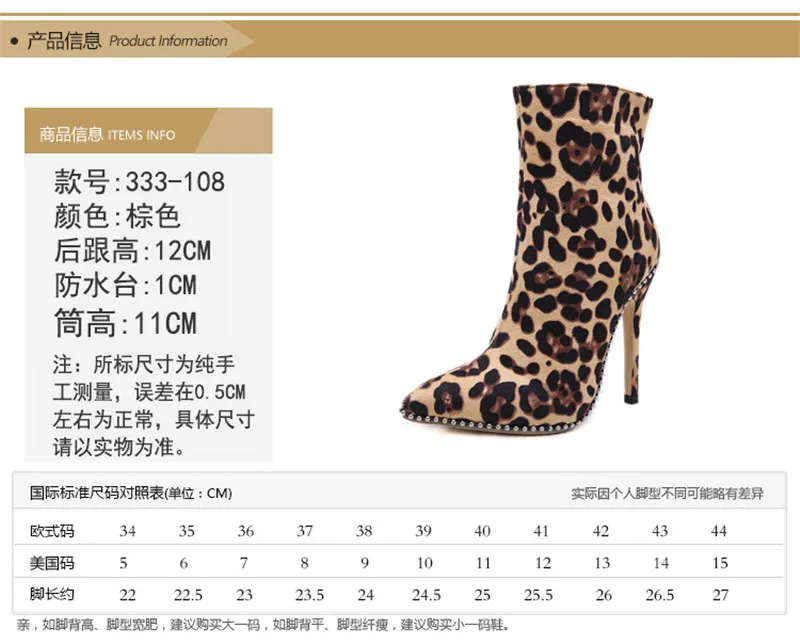Viewport: 800px width, 644px height.
Task: Click the disclaimer '实际因个人脚型不同可能略有差异'
Action: pyautogui.click(x=667, y=493)
